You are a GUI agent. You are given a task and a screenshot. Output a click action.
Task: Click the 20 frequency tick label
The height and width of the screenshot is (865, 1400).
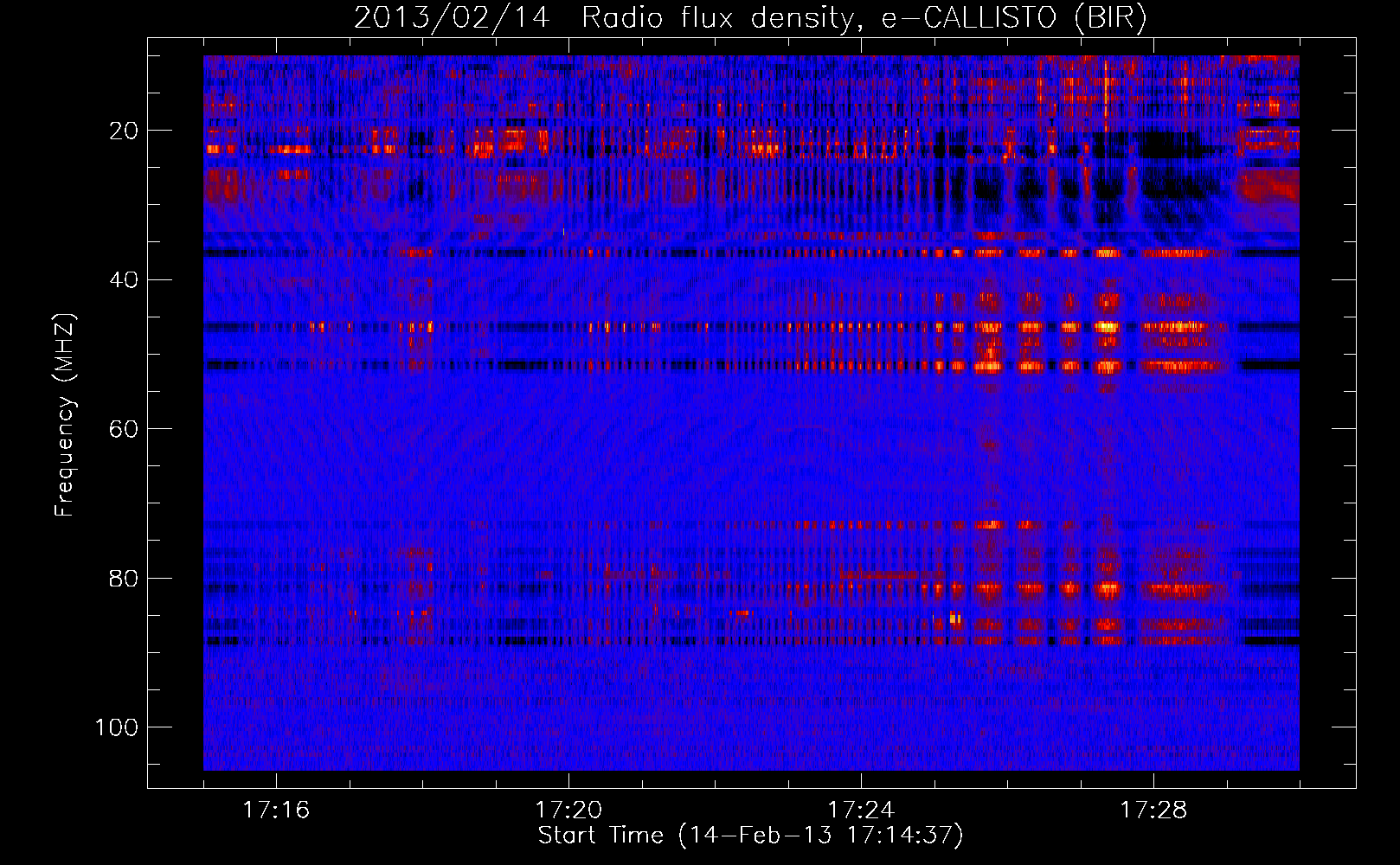125,131
